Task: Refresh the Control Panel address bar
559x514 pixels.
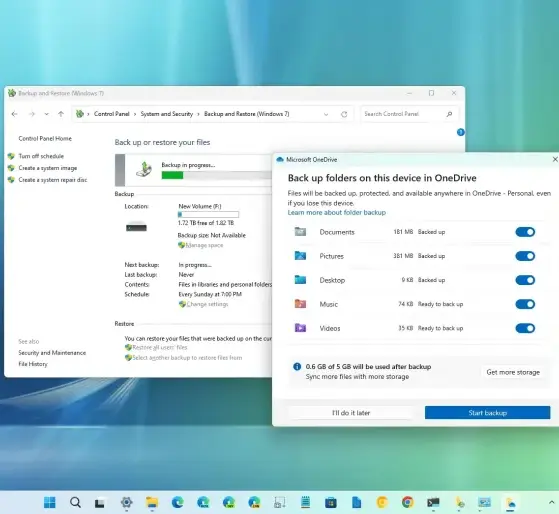Action: [344, 114]
